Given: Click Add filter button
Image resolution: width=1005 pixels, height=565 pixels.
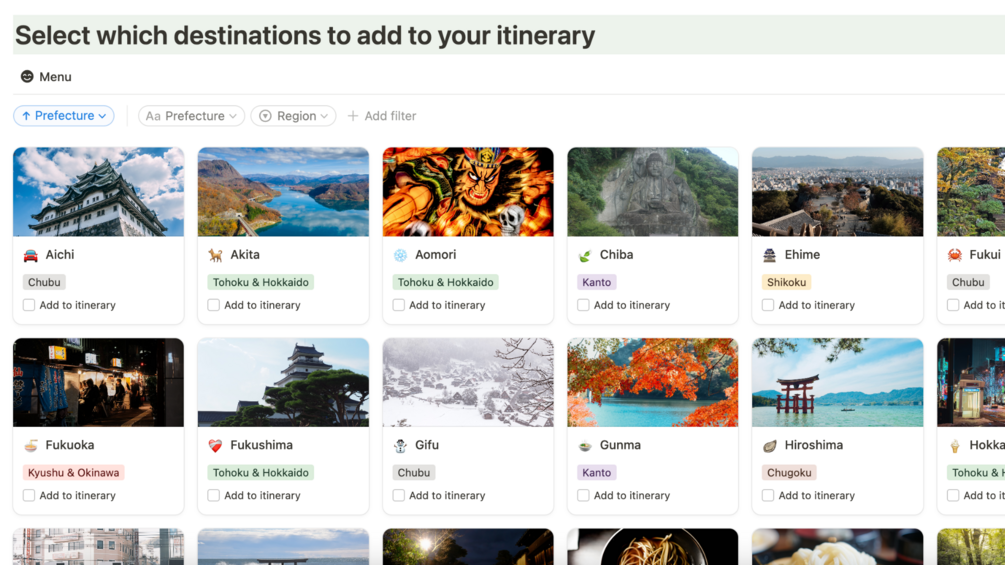Looking at the screenshot, I should 382,116.
